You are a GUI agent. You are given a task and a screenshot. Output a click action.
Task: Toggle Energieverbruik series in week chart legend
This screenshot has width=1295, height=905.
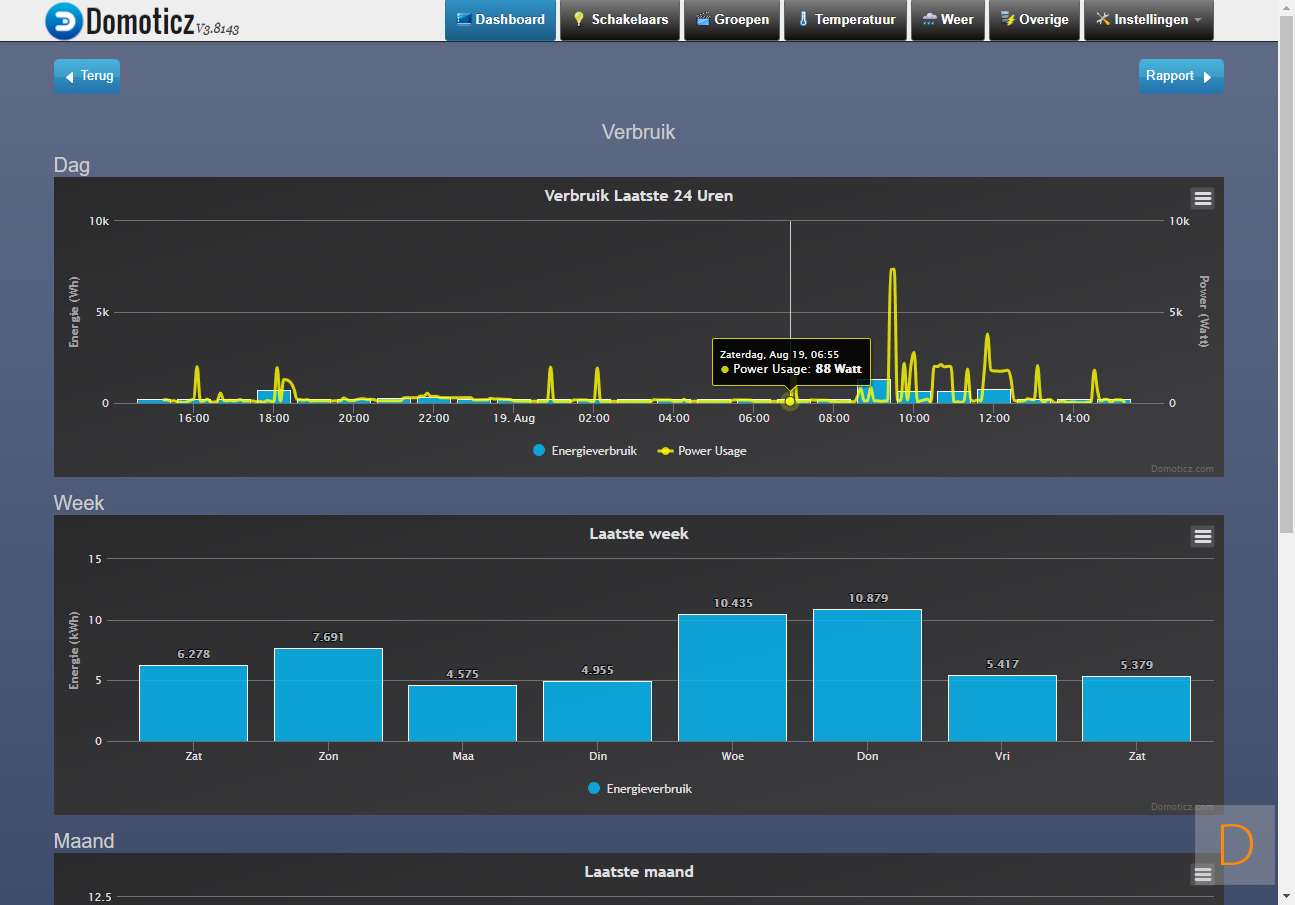pos(640,789)
